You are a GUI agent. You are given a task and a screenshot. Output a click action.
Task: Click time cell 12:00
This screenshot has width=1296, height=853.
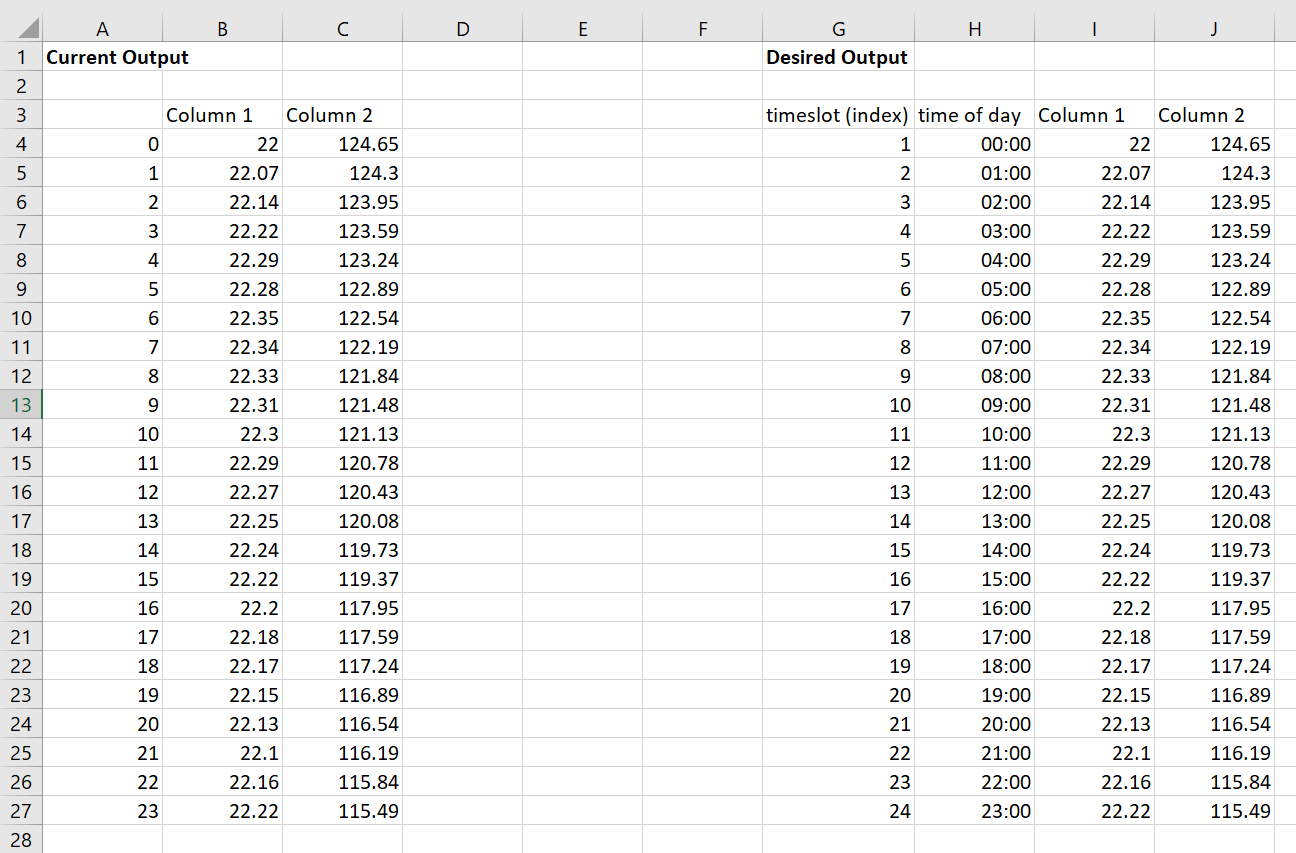coord(974,492)
